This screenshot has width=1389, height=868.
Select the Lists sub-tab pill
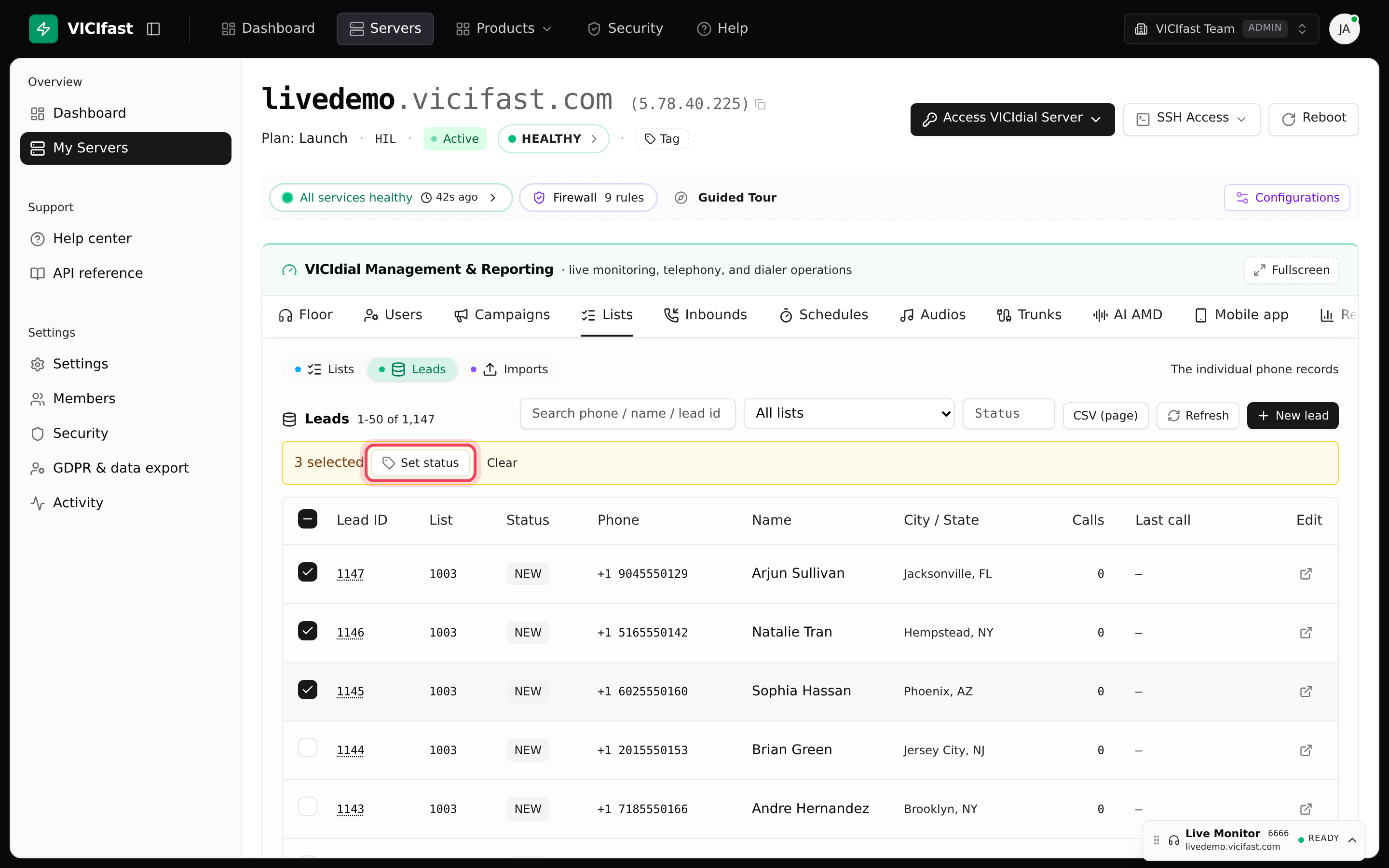324,369
